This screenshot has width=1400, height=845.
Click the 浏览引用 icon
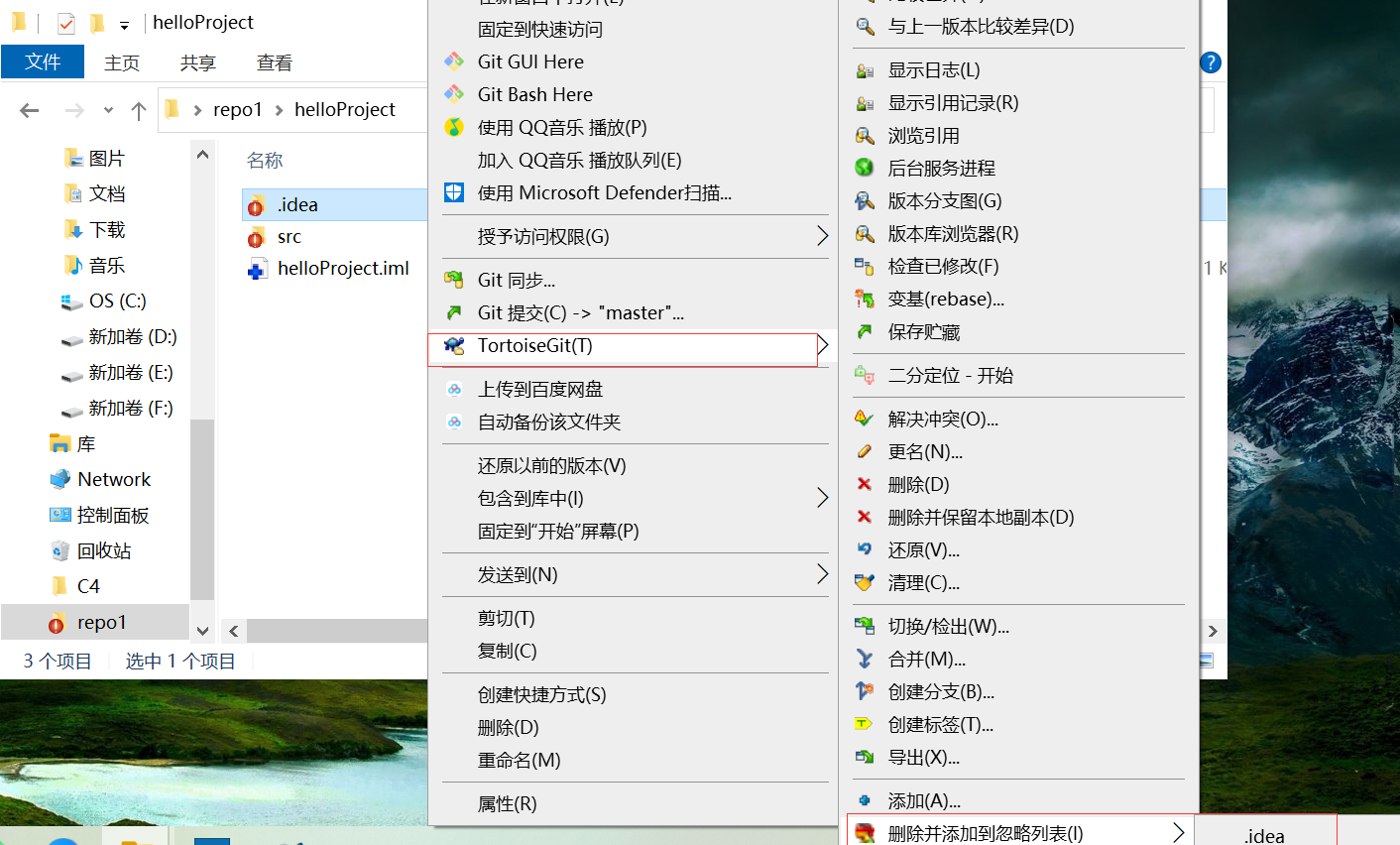coord(865,136)
